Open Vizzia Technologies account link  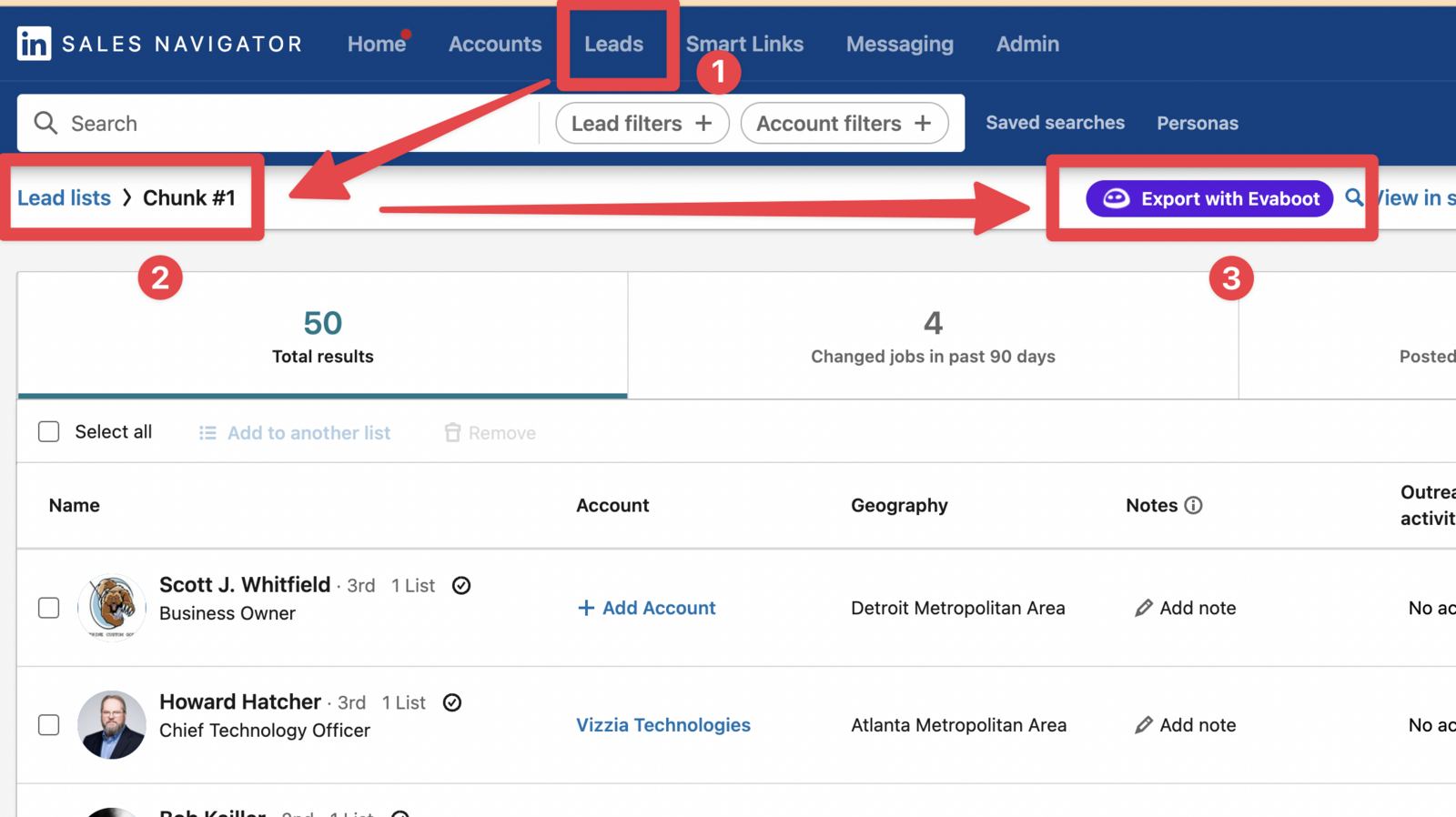pyautogui.click(x=663, y=725)
